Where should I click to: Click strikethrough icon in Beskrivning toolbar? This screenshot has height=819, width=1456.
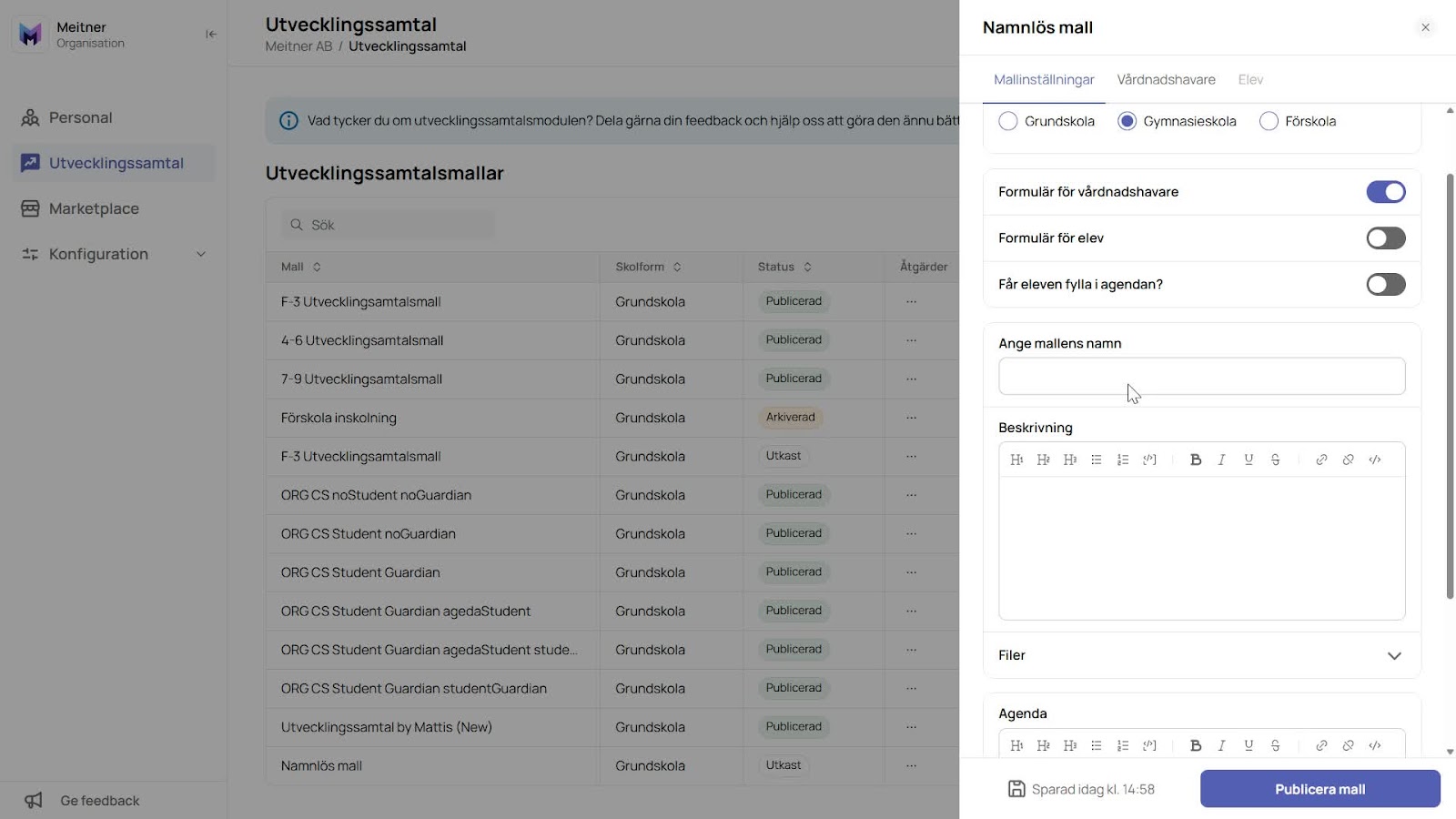pos(1276,460)
